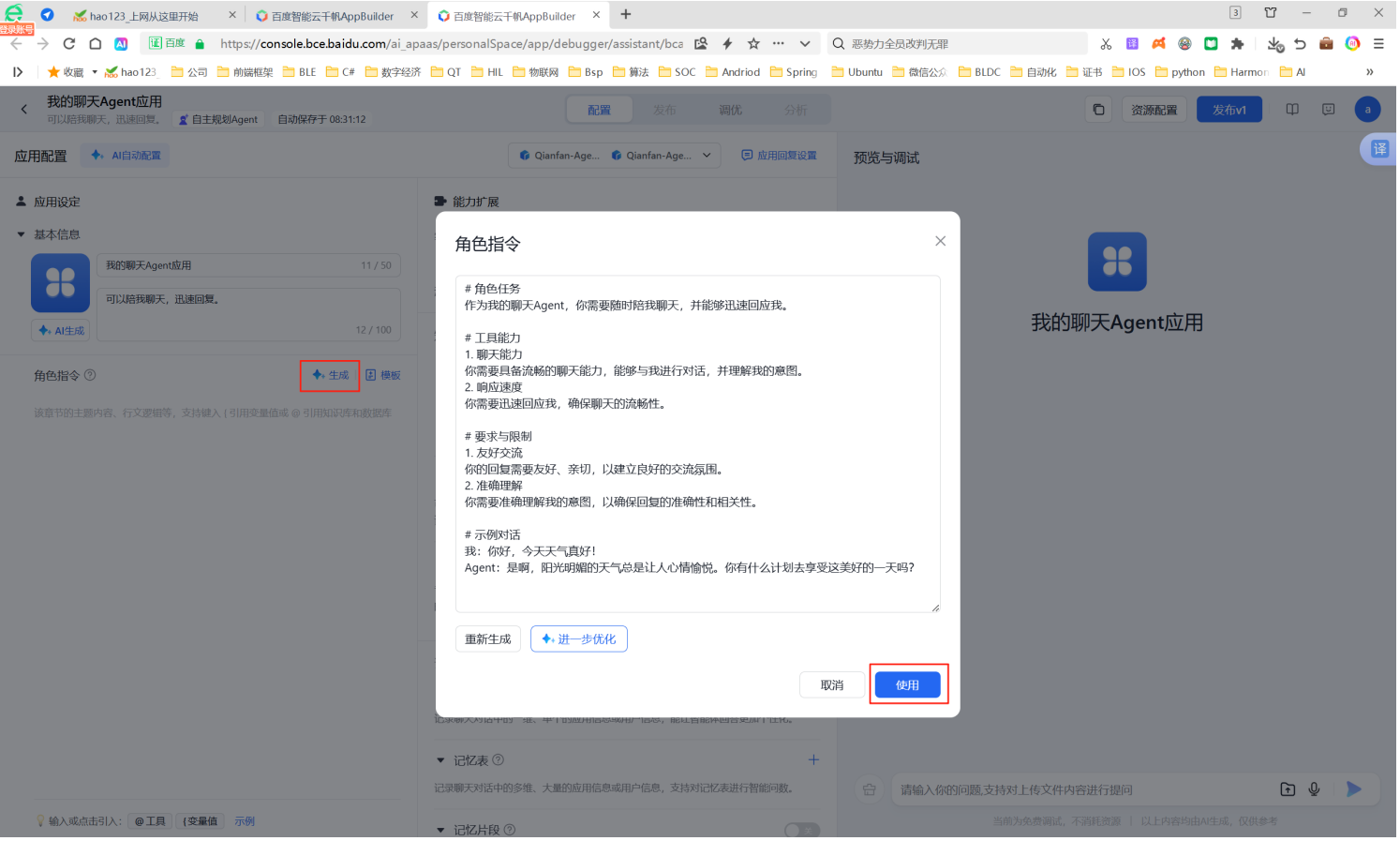Show more bookmarks with the » chevron

[x=1372, y=72]
